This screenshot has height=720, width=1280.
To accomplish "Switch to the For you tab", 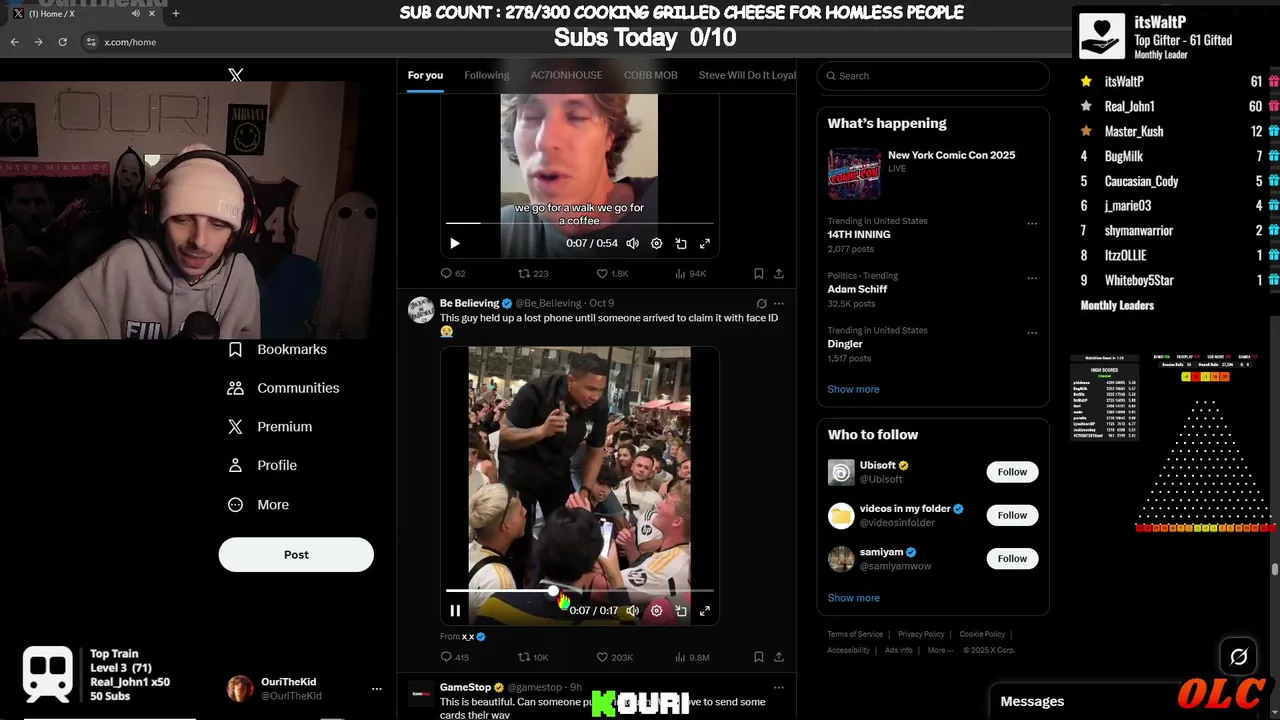I will [x=425, y=75].
